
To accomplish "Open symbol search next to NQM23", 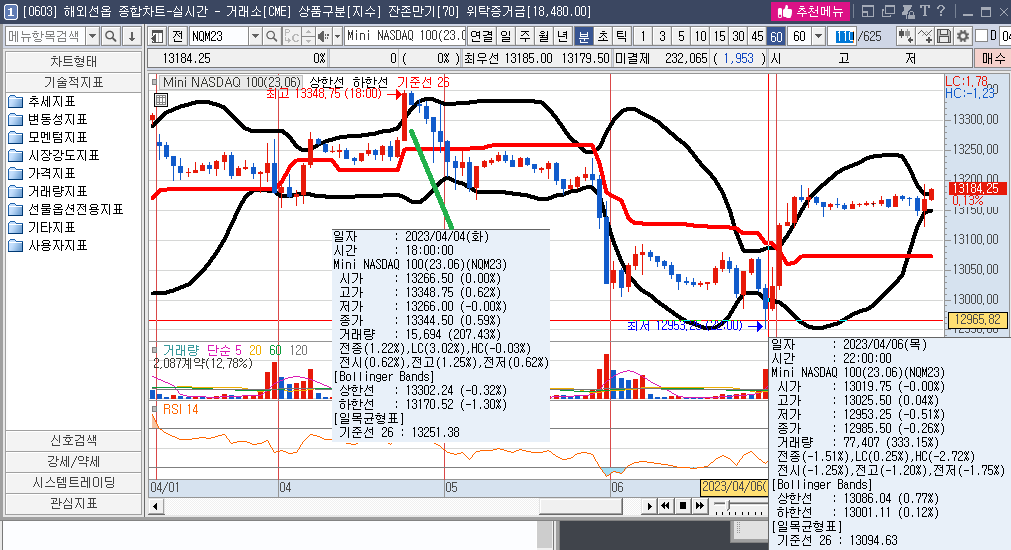I will 271,36.
